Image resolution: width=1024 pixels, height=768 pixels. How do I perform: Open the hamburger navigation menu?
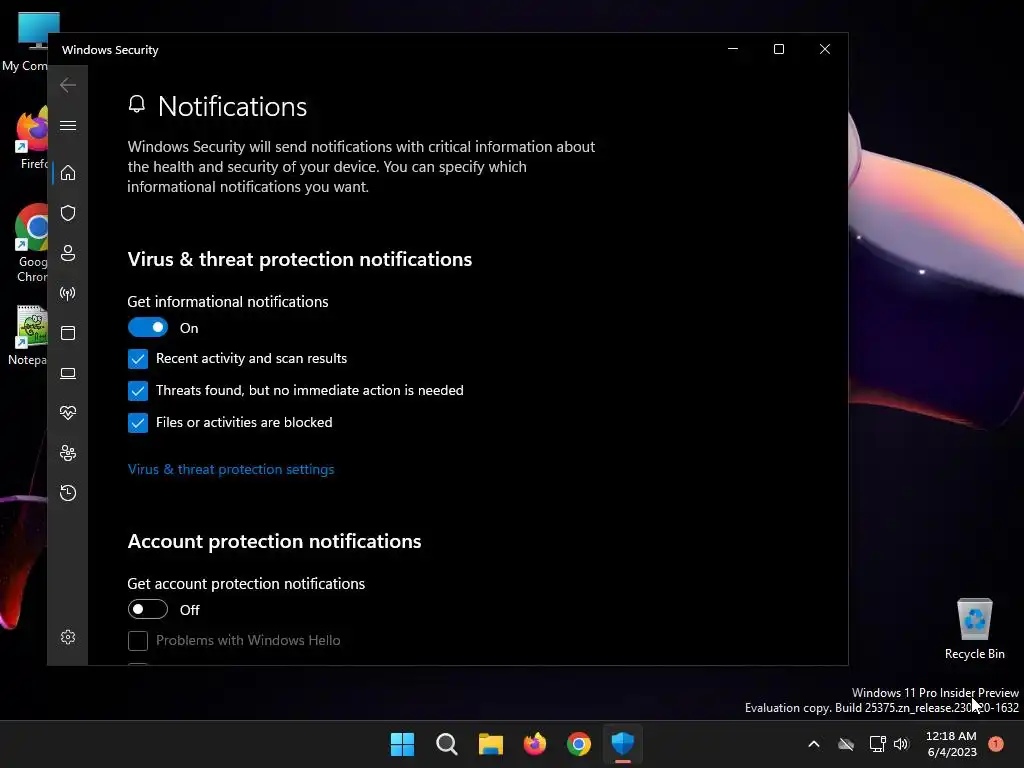tap(68, 125)
